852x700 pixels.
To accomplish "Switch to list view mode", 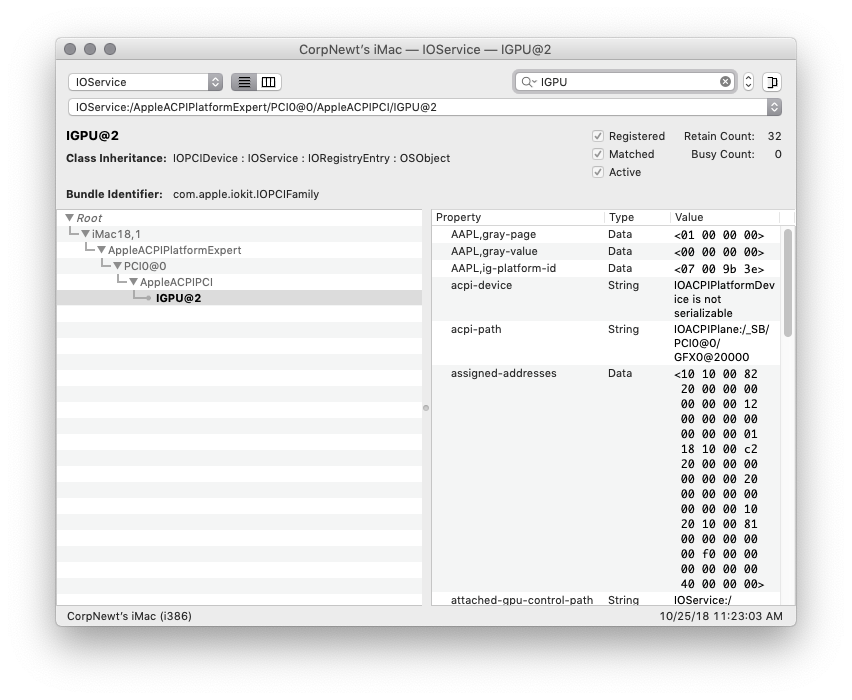I will pos(244,82).
